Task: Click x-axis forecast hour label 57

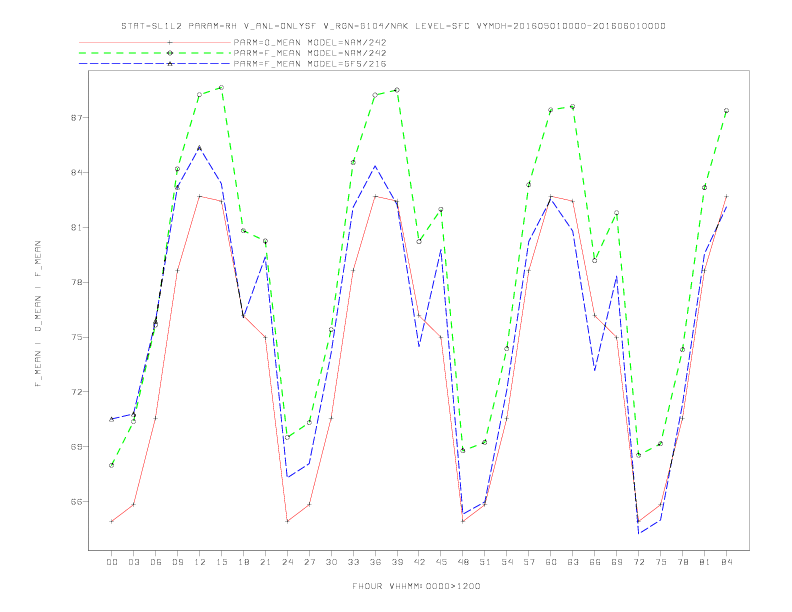Action: pyautogui.click(x=529, y=562)
